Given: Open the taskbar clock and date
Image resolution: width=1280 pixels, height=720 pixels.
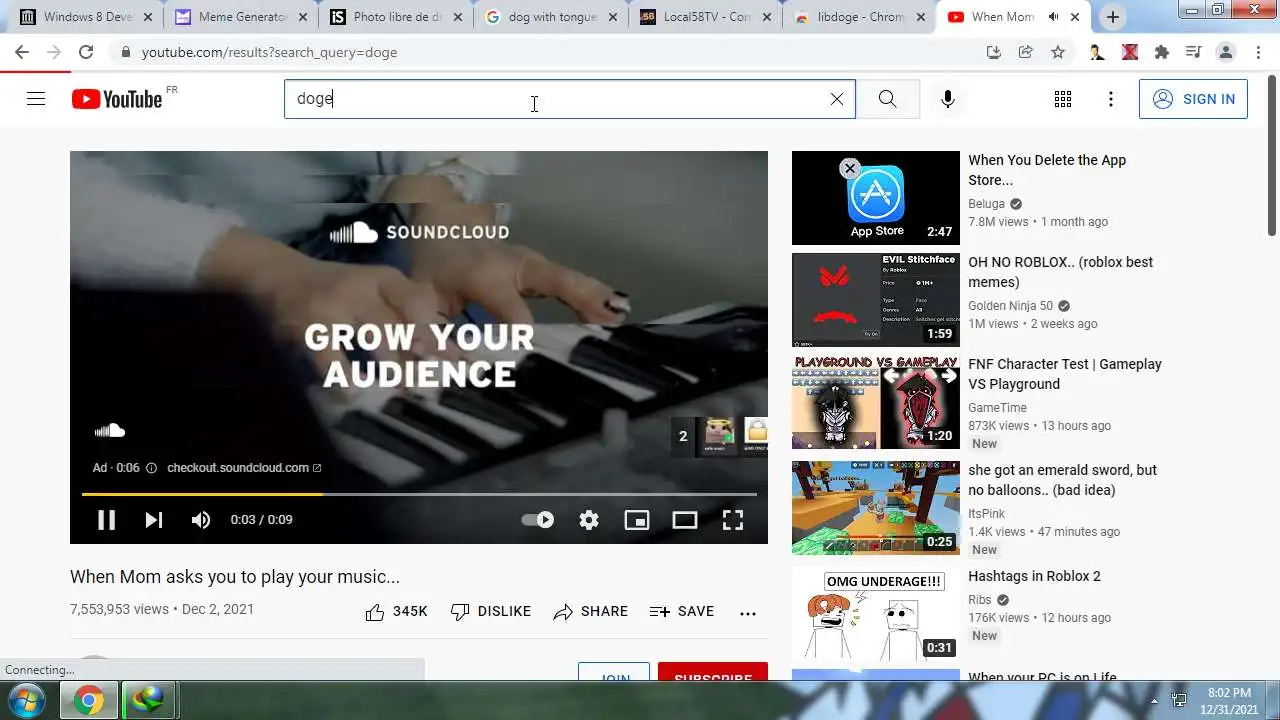Looking at the screenshot, I should pyautogui.click(x=1228, y=700).
